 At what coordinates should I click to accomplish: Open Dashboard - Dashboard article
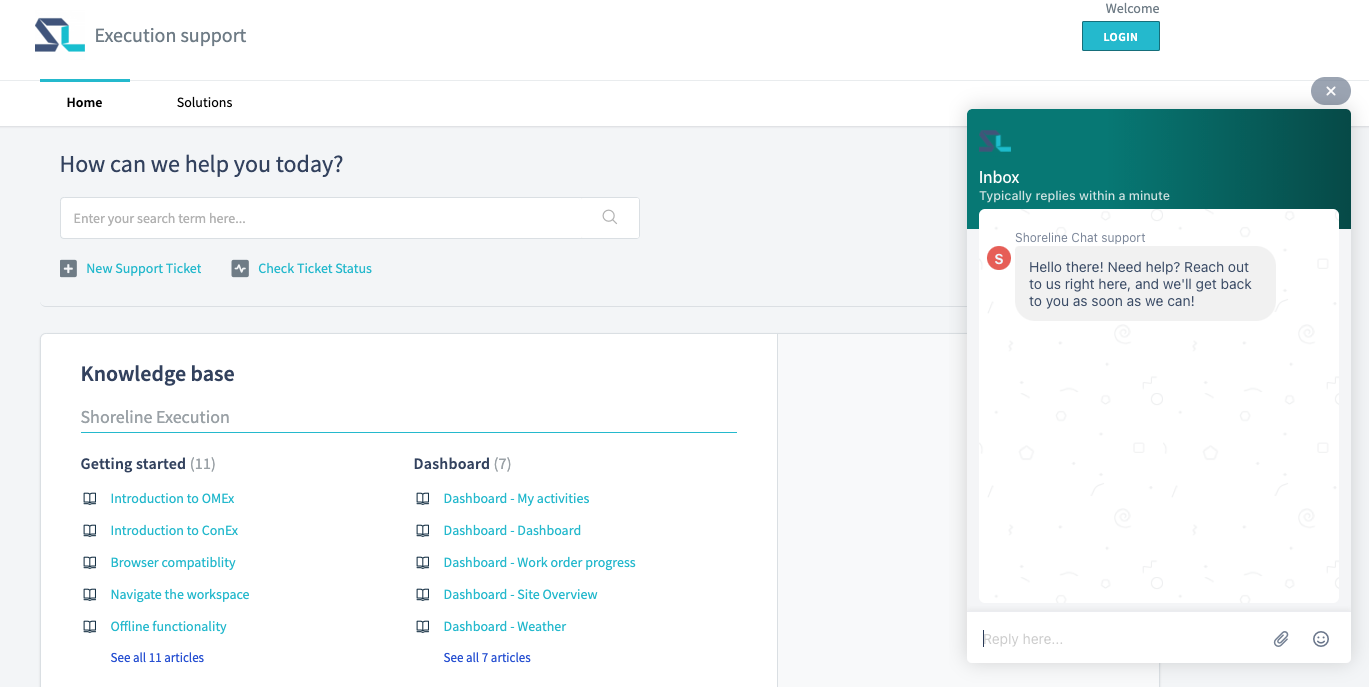512,530
